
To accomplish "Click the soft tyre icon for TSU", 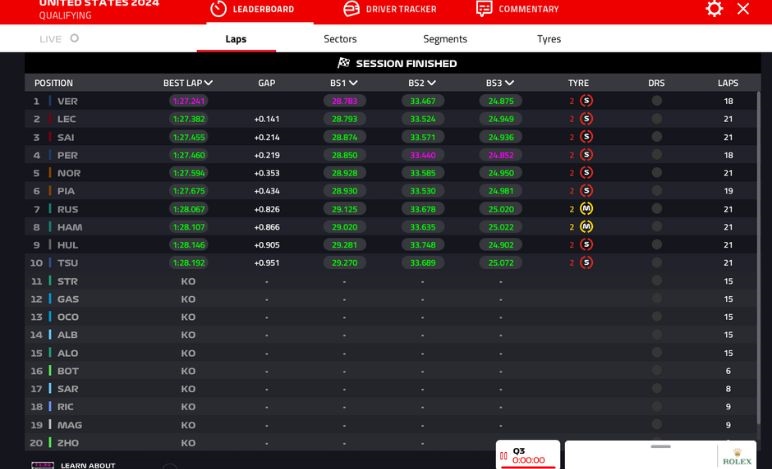I will coord(586,263).
